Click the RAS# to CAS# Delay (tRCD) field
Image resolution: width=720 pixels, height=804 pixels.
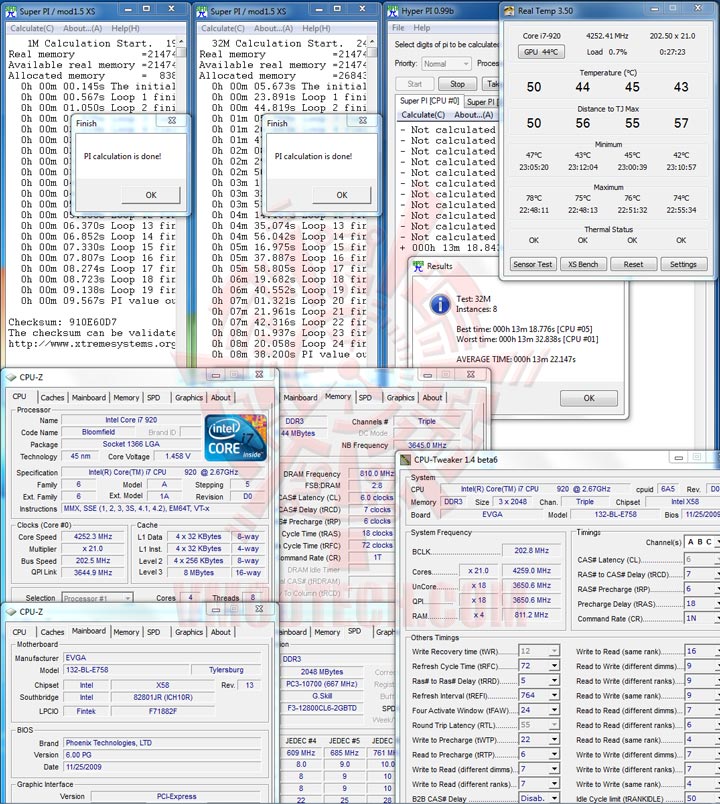(702, 574)
